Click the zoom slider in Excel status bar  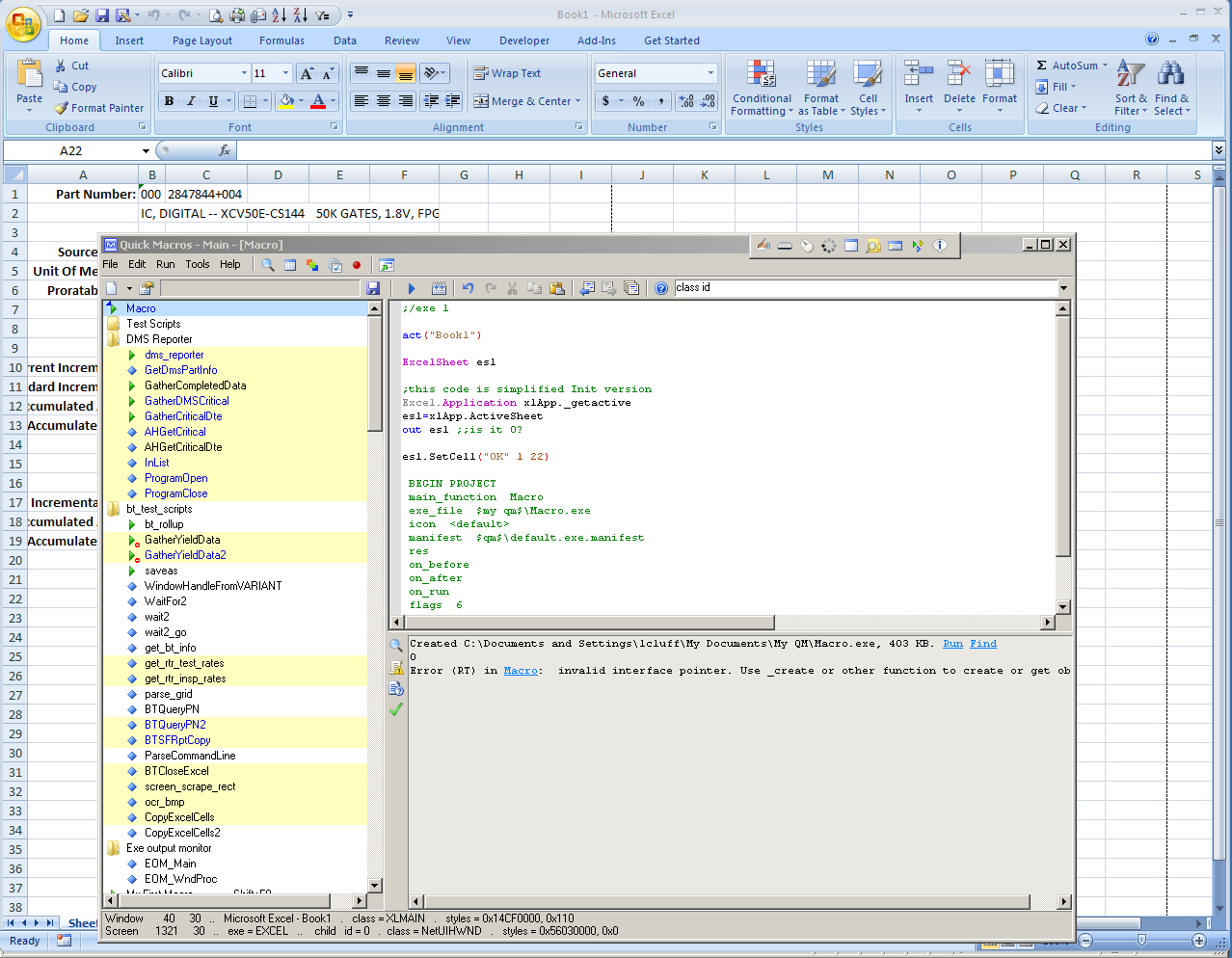tap(1141, 941)
